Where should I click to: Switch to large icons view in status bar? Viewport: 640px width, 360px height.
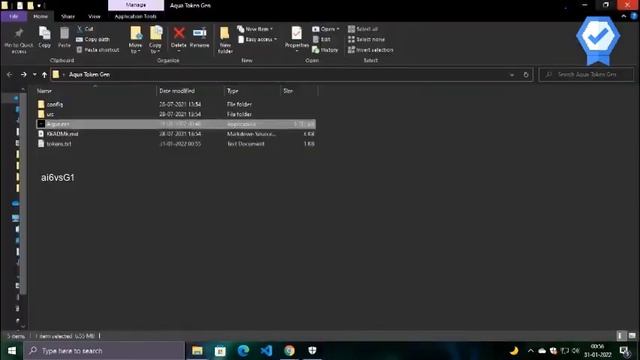point(632,336)
